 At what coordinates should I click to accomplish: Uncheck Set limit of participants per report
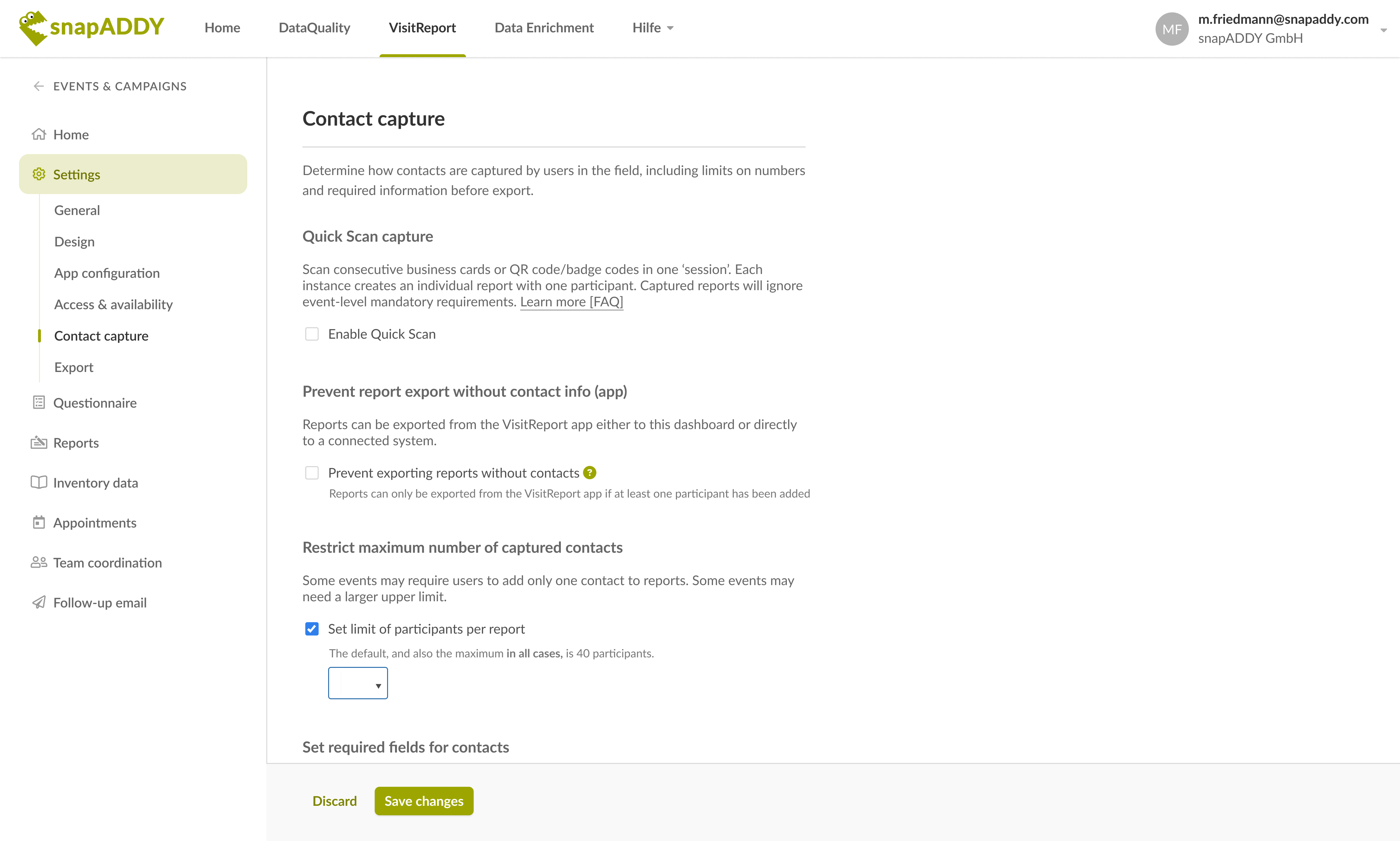coord(312,629)
